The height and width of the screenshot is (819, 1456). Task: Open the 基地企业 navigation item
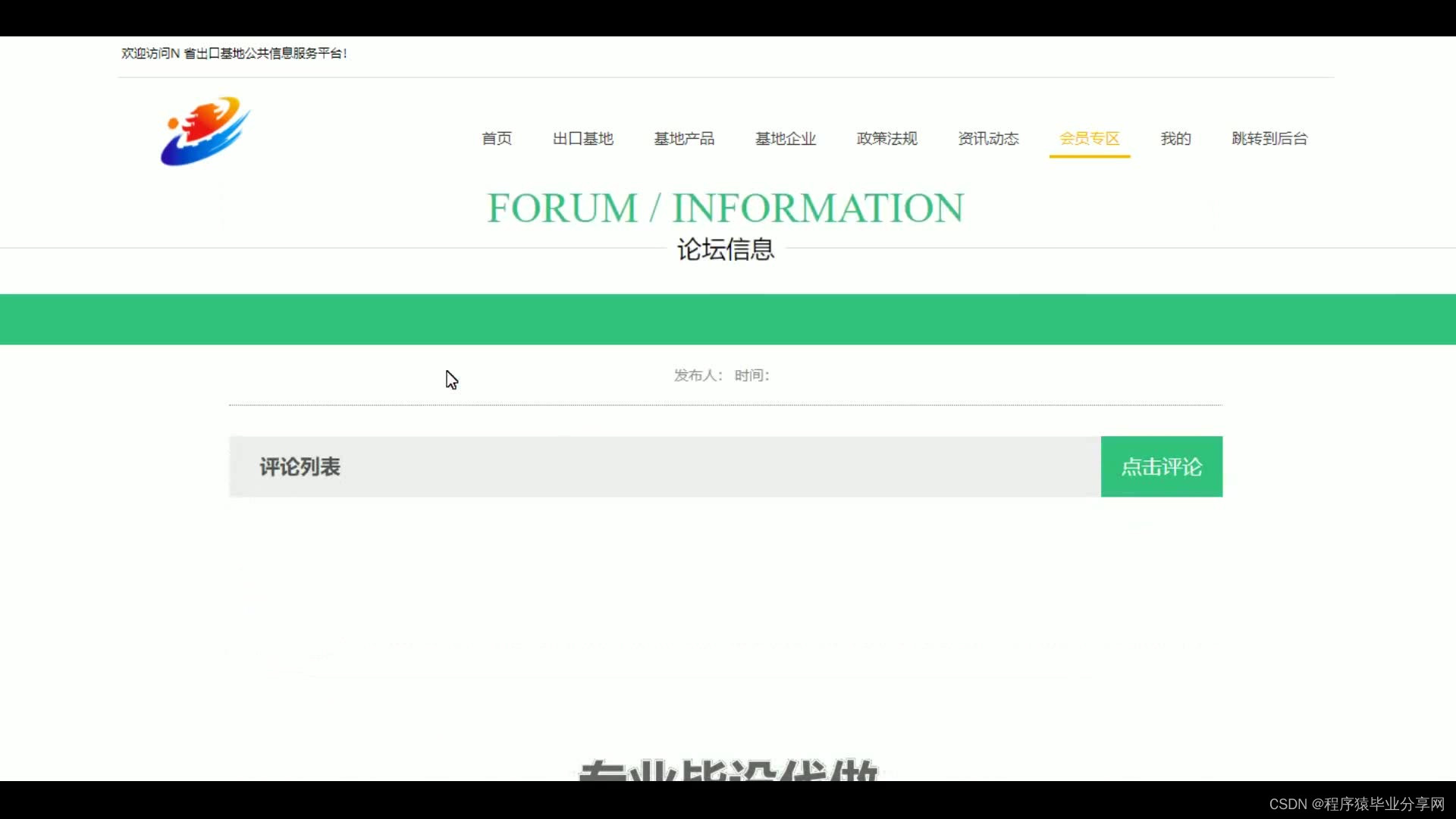coord(785,139)
